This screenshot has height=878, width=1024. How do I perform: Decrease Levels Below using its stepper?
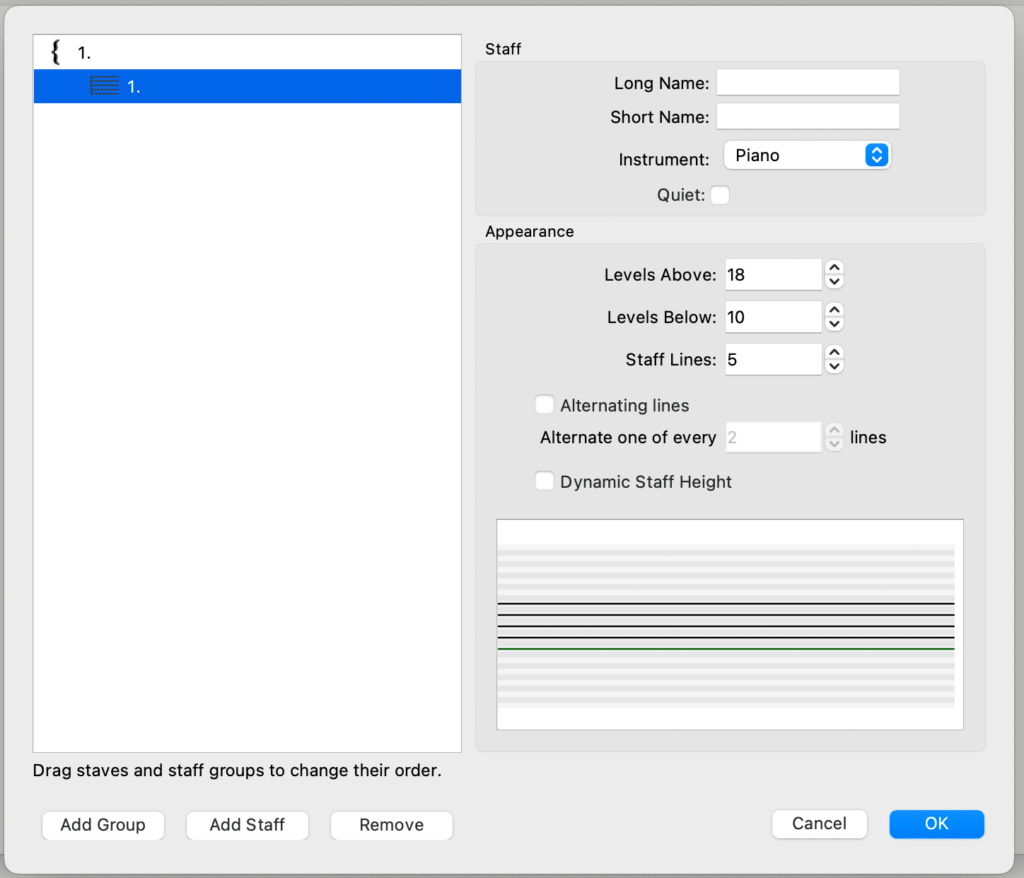(834, 322)
